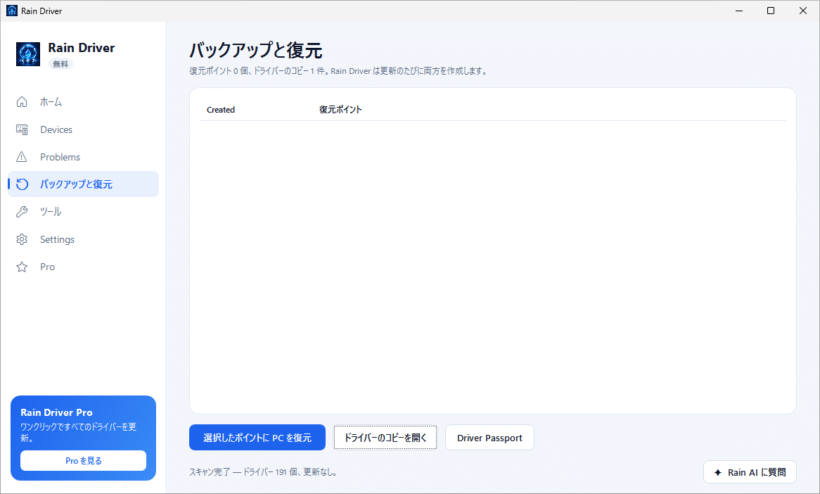Sort by the Created column header
The width and height of the screenshot is (820, 494).
tap(221, 110)
